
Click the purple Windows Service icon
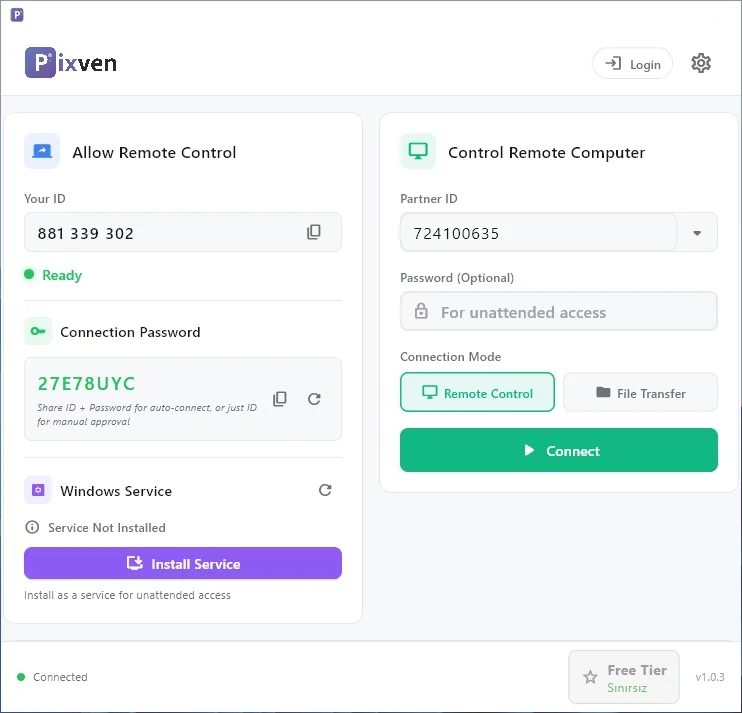[38, 490]
